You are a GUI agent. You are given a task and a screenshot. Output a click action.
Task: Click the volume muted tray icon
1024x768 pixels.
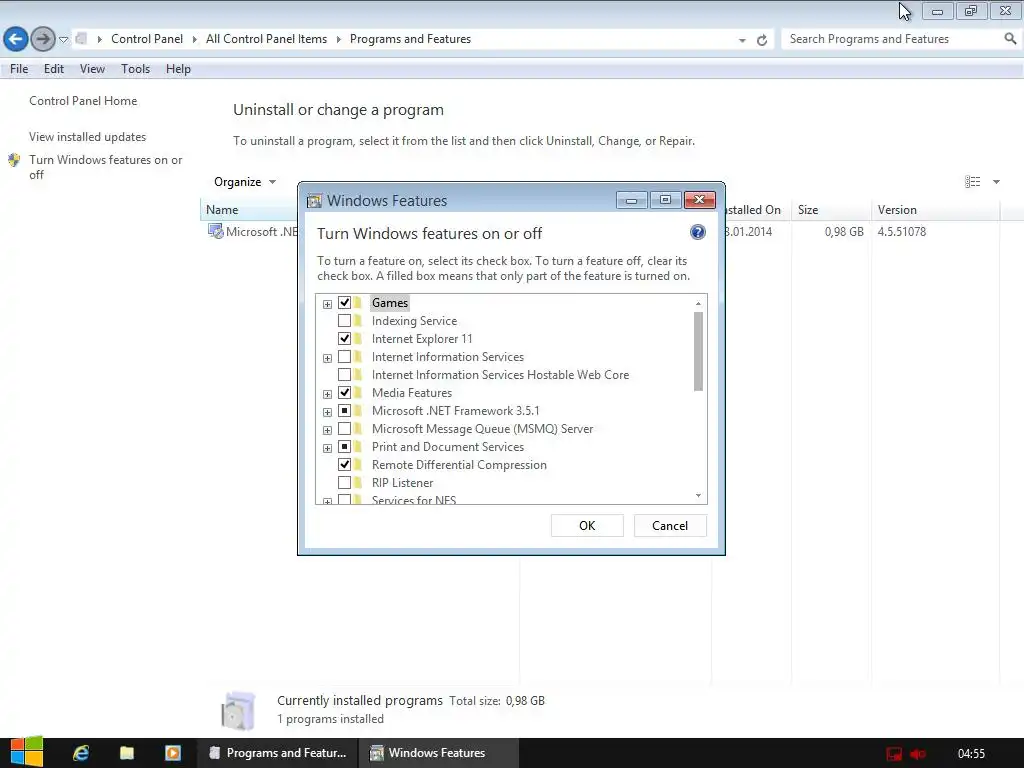click(918, 754)
